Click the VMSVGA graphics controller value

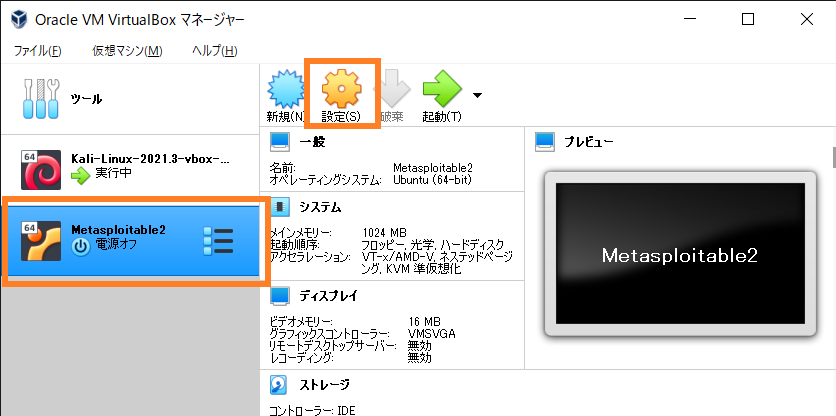point(432,334)
